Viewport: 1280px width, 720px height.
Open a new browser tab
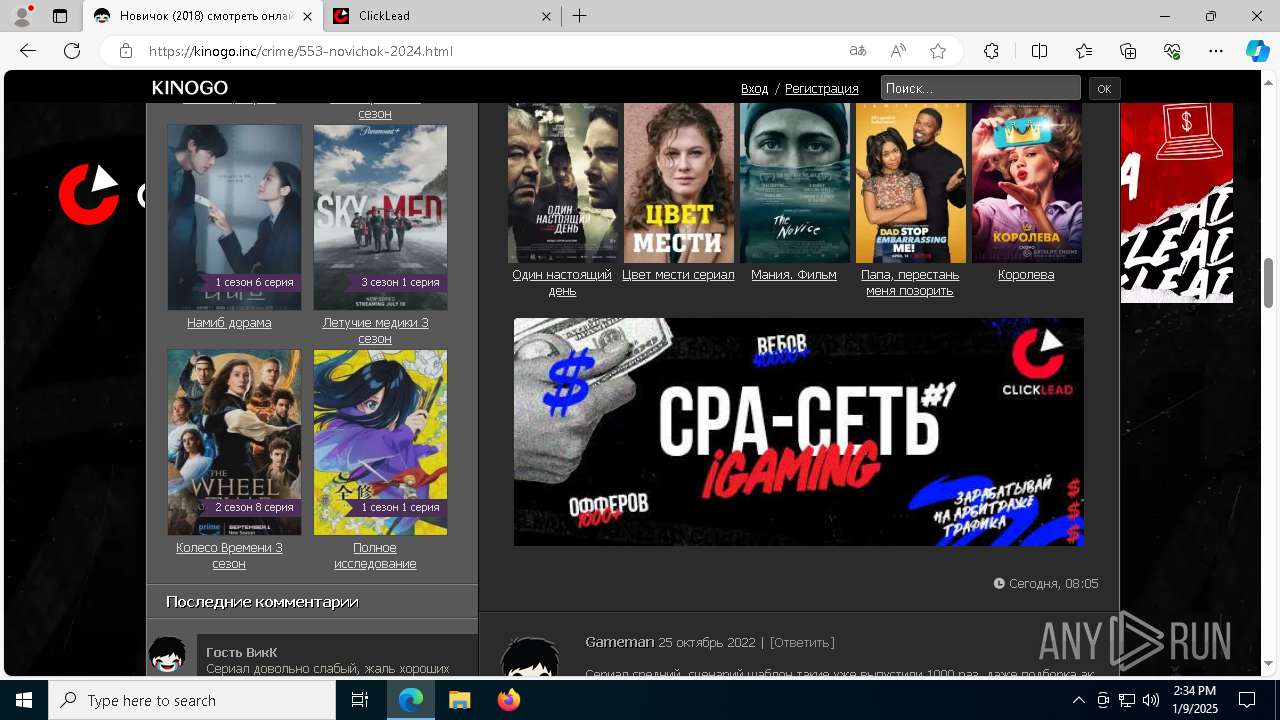[580, 16]
